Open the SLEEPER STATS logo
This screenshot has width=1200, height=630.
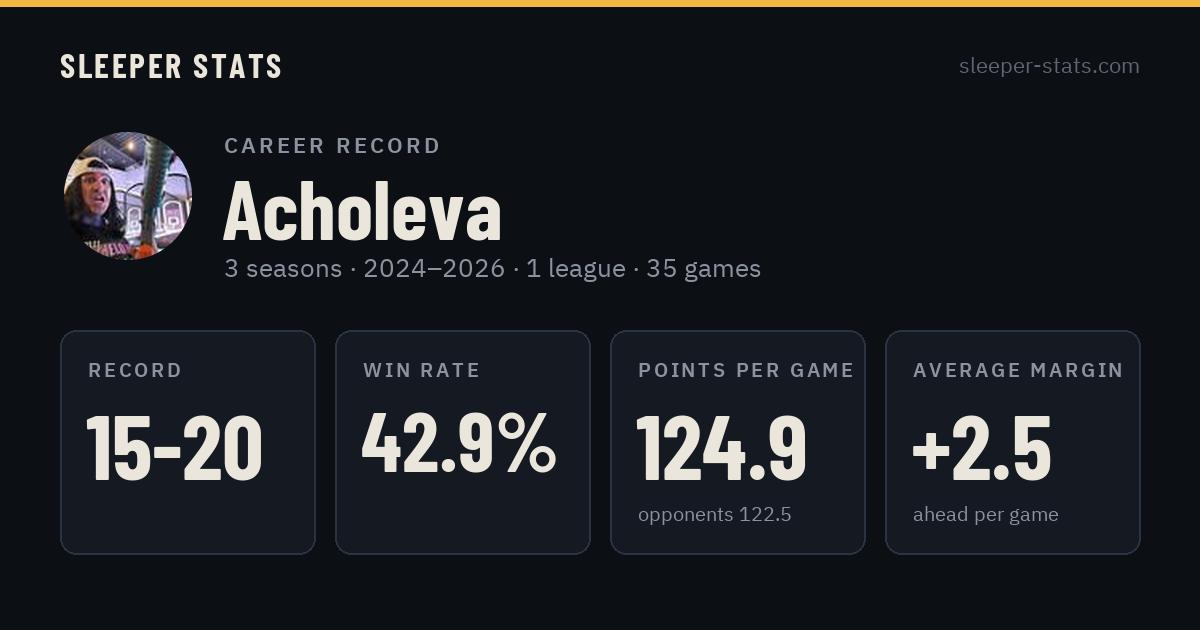[x=171, y=67]
